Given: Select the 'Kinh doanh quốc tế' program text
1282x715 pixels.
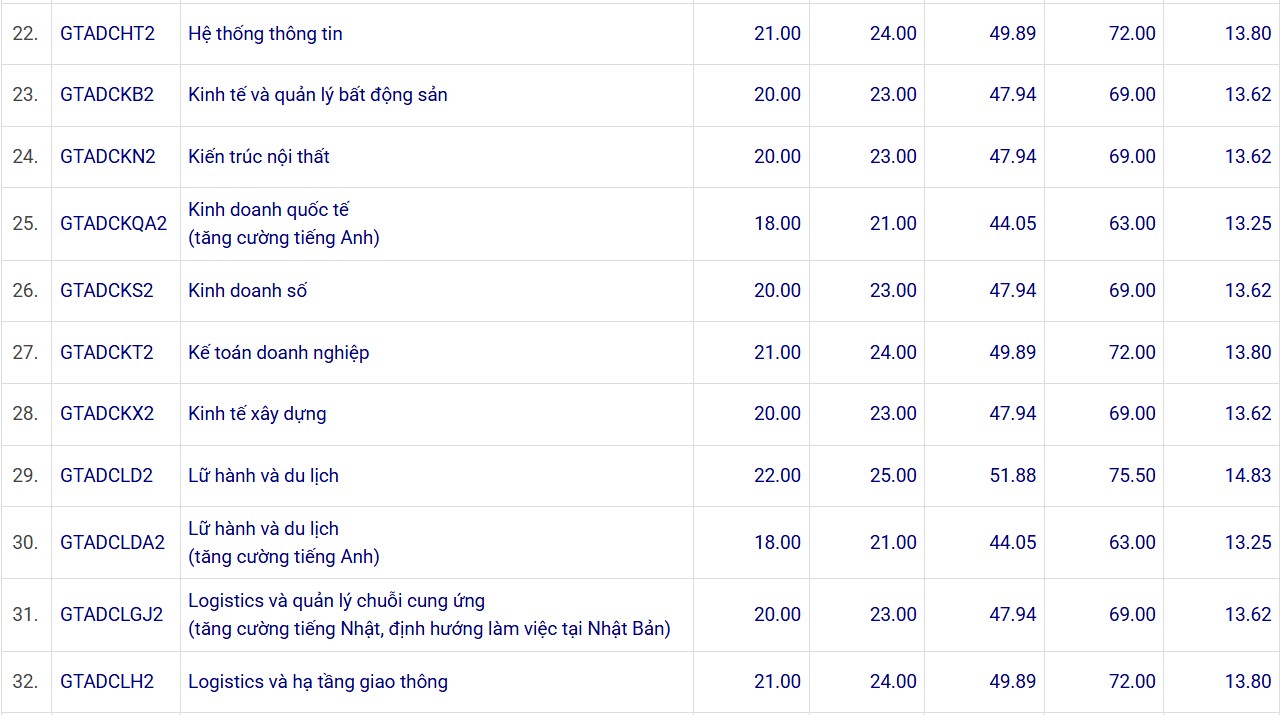Looking at the screenshot, I should click(268, 210).
